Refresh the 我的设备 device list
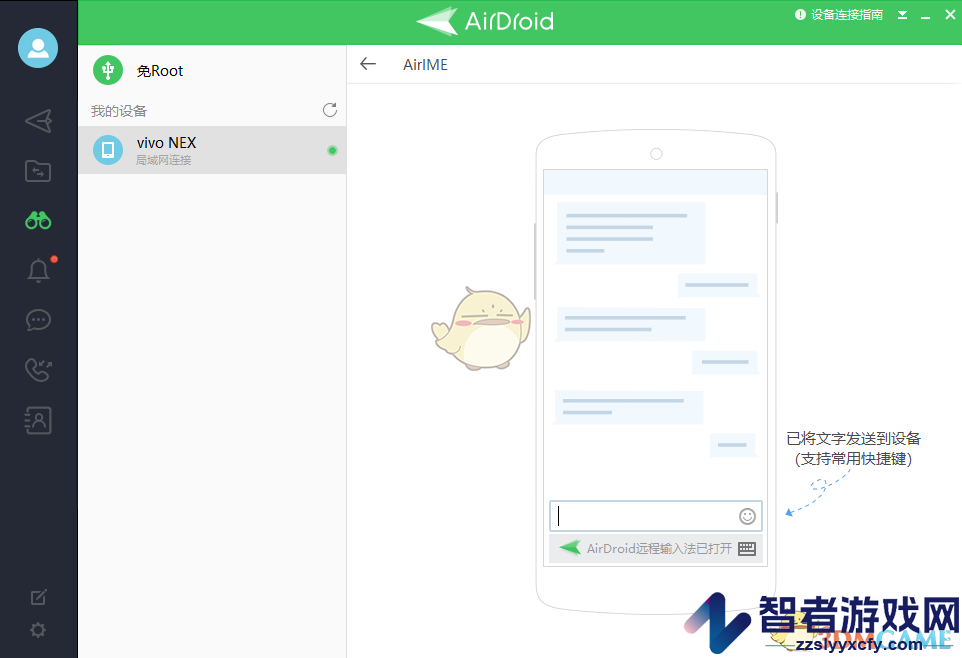Viewport: 962px width, 658px height. point(329,110)
